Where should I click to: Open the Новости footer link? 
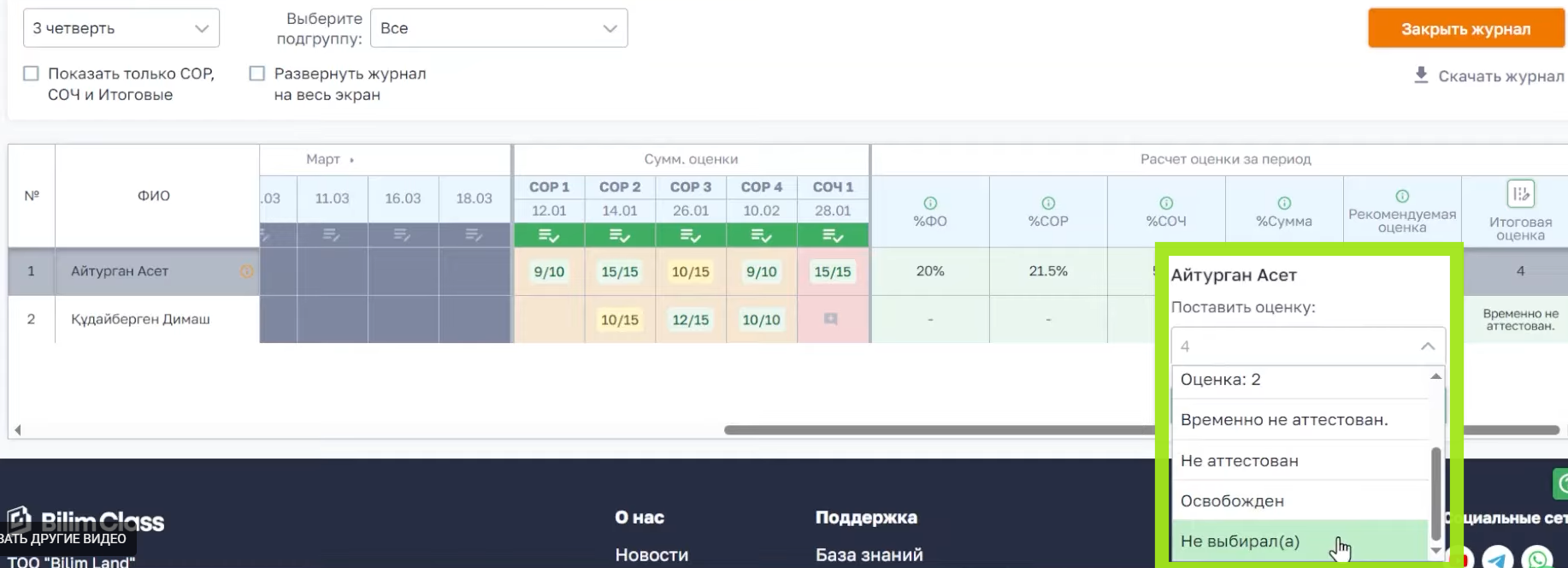(651, 555)
